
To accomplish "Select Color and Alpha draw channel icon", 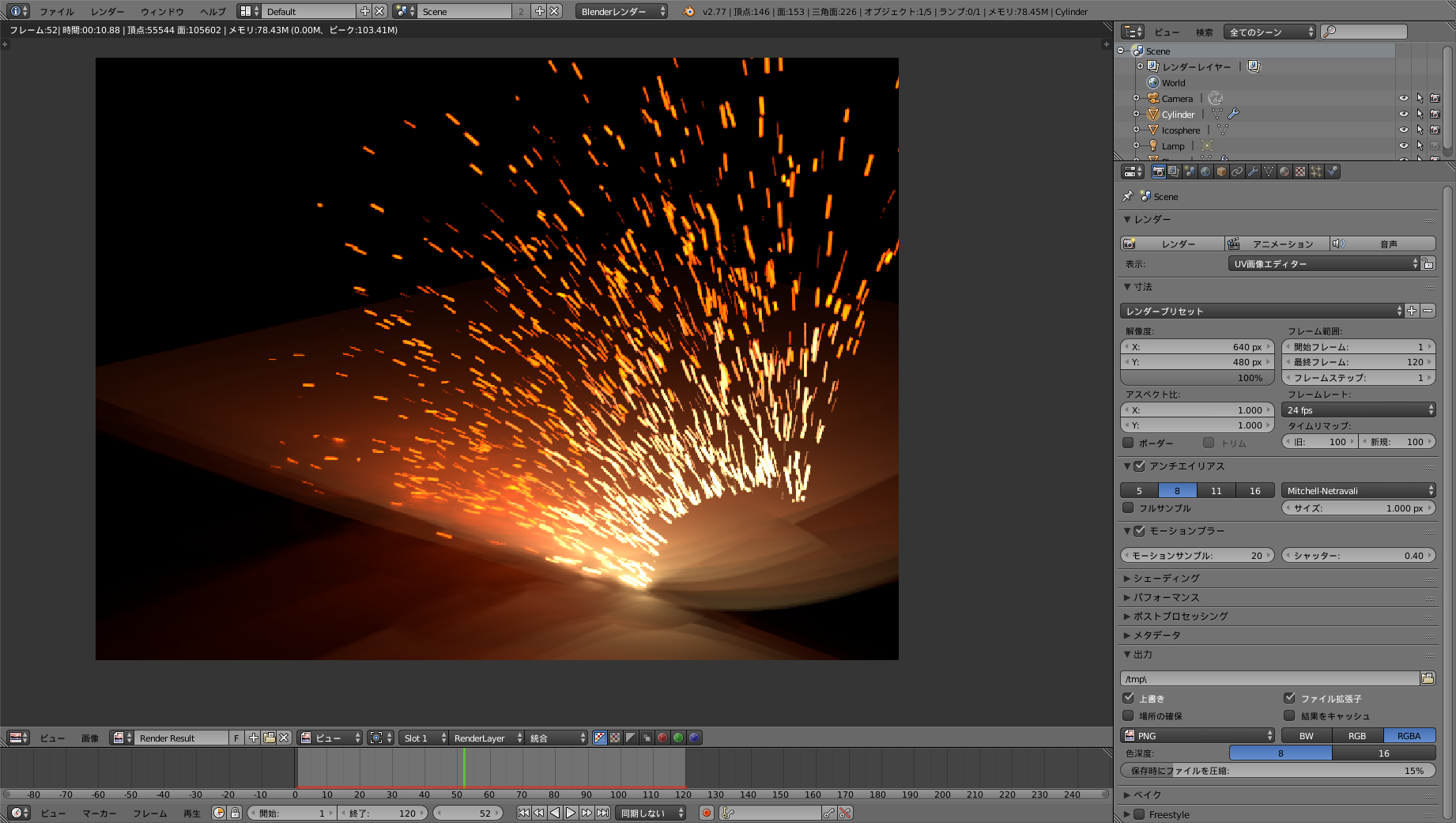I will 600,738.
